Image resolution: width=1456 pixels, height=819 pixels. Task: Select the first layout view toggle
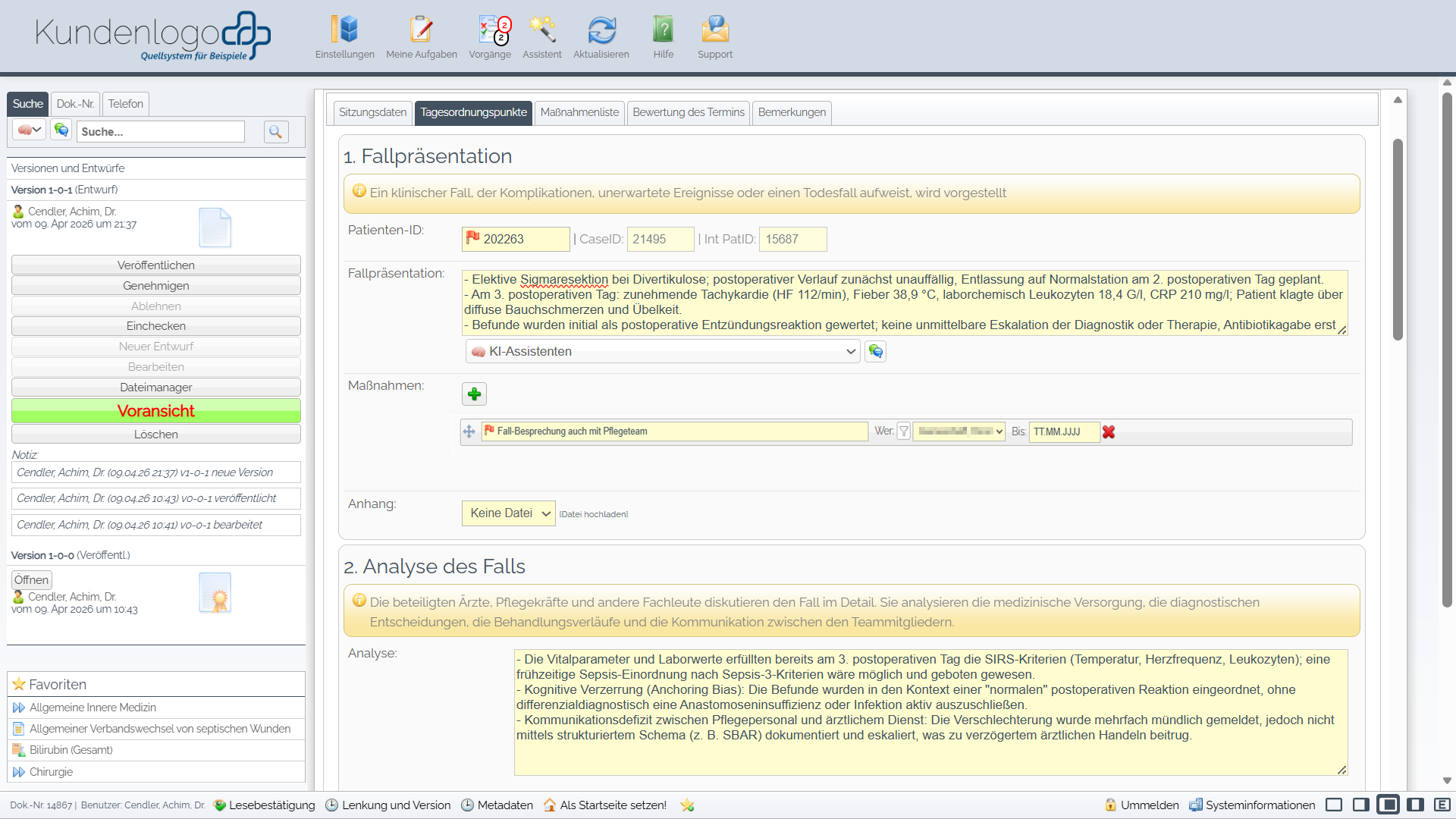click(1334, 805)
